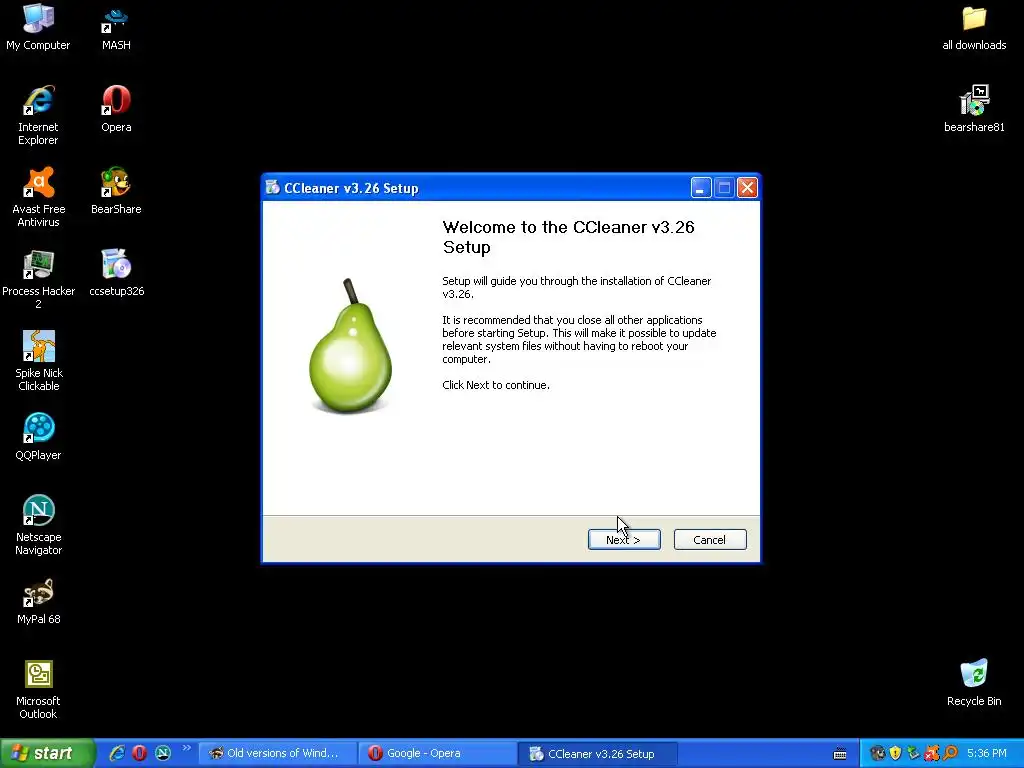Select the Opera desktop shortcut
The image size is (1024, 768).
[x=116, y=110]
